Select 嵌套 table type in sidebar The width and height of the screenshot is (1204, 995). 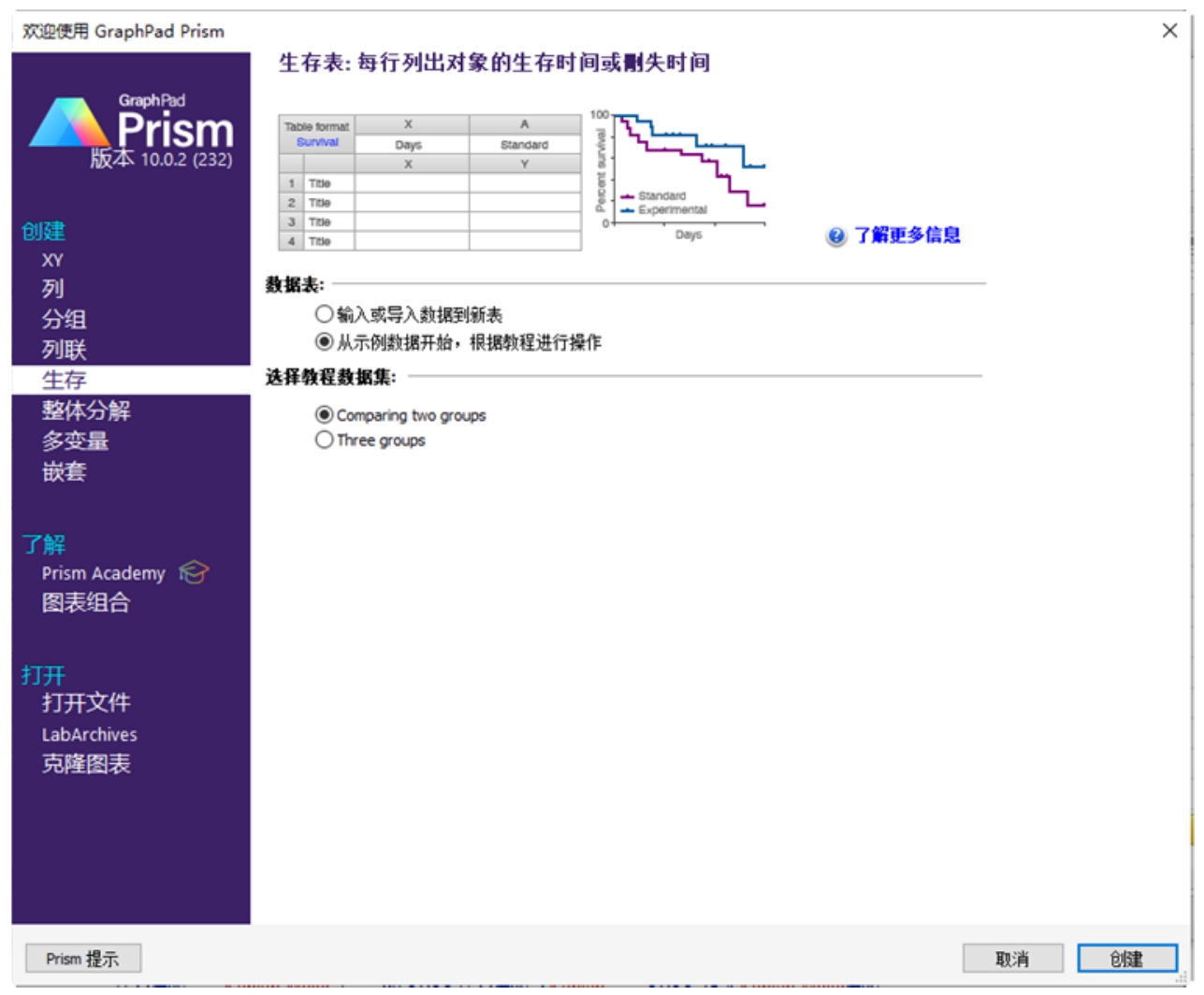(64, 471)
